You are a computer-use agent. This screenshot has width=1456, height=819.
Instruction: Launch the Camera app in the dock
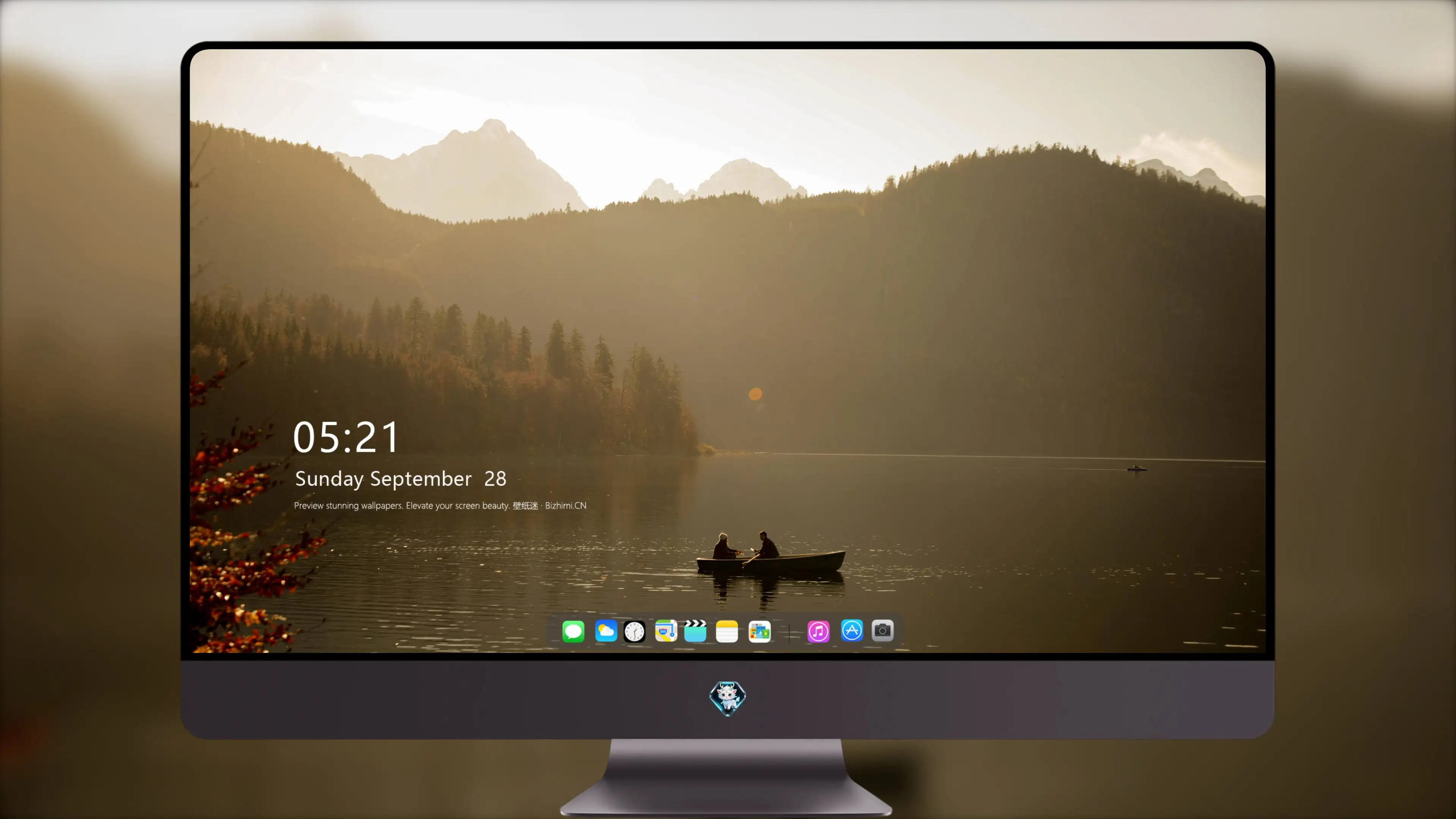click(x=882, y=630)
